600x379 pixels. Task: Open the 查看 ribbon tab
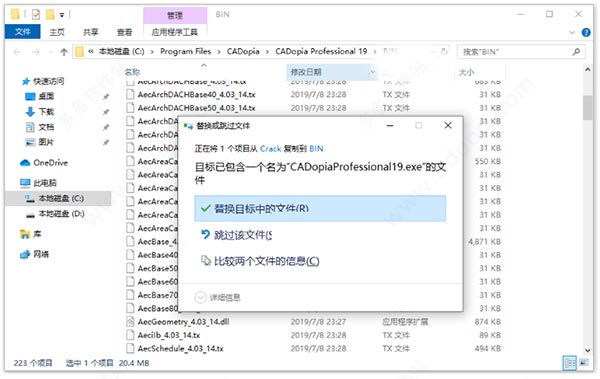(124, 32)
